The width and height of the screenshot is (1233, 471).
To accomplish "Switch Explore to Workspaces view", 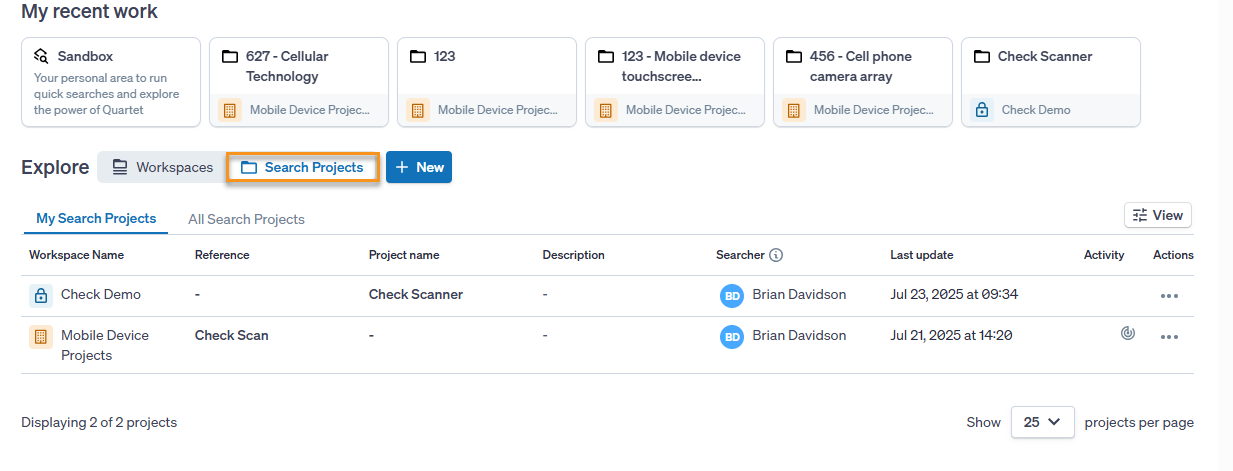I will tap(162, 167).
